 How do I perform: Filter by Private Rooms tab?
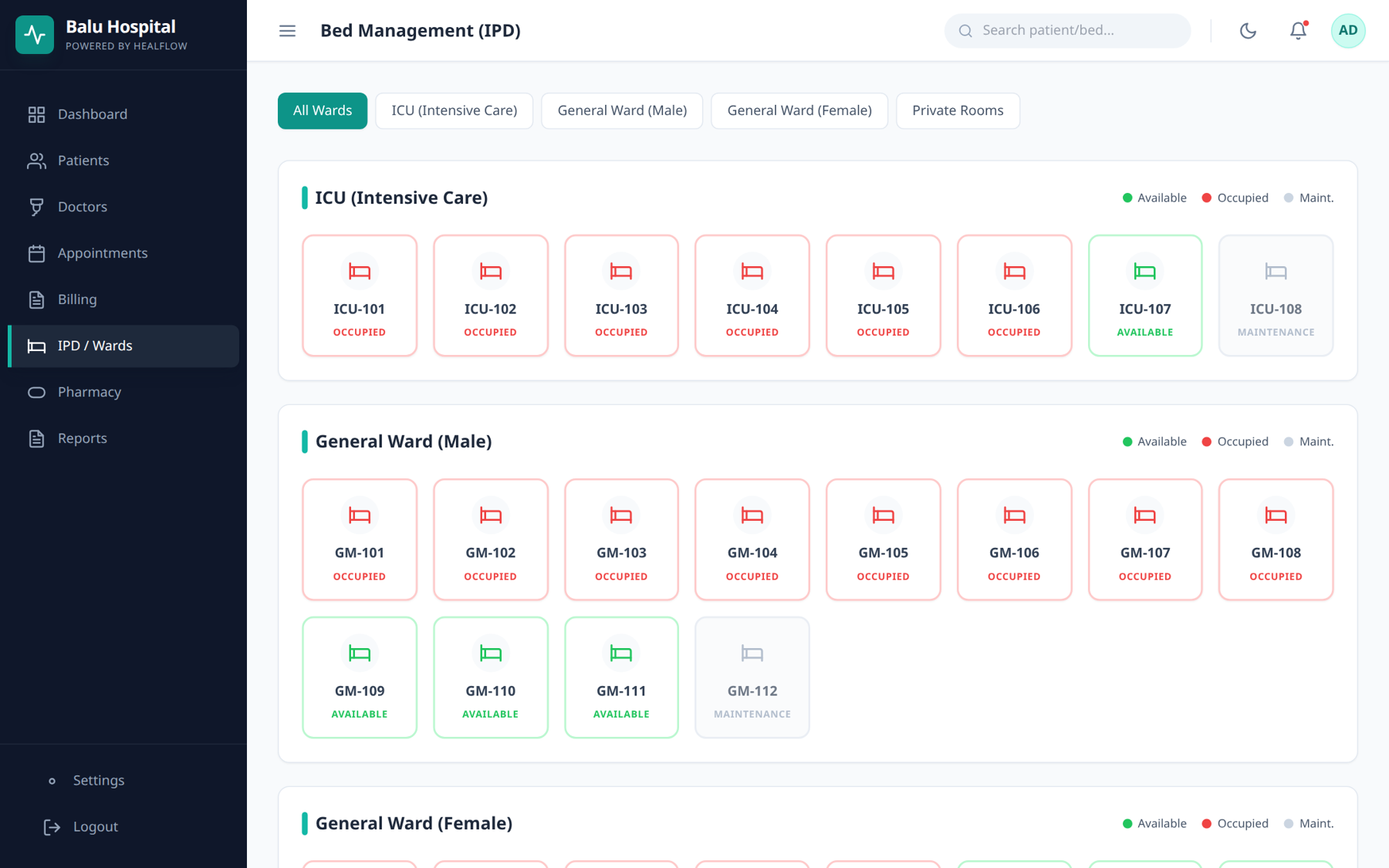click(x=958, y=110)
